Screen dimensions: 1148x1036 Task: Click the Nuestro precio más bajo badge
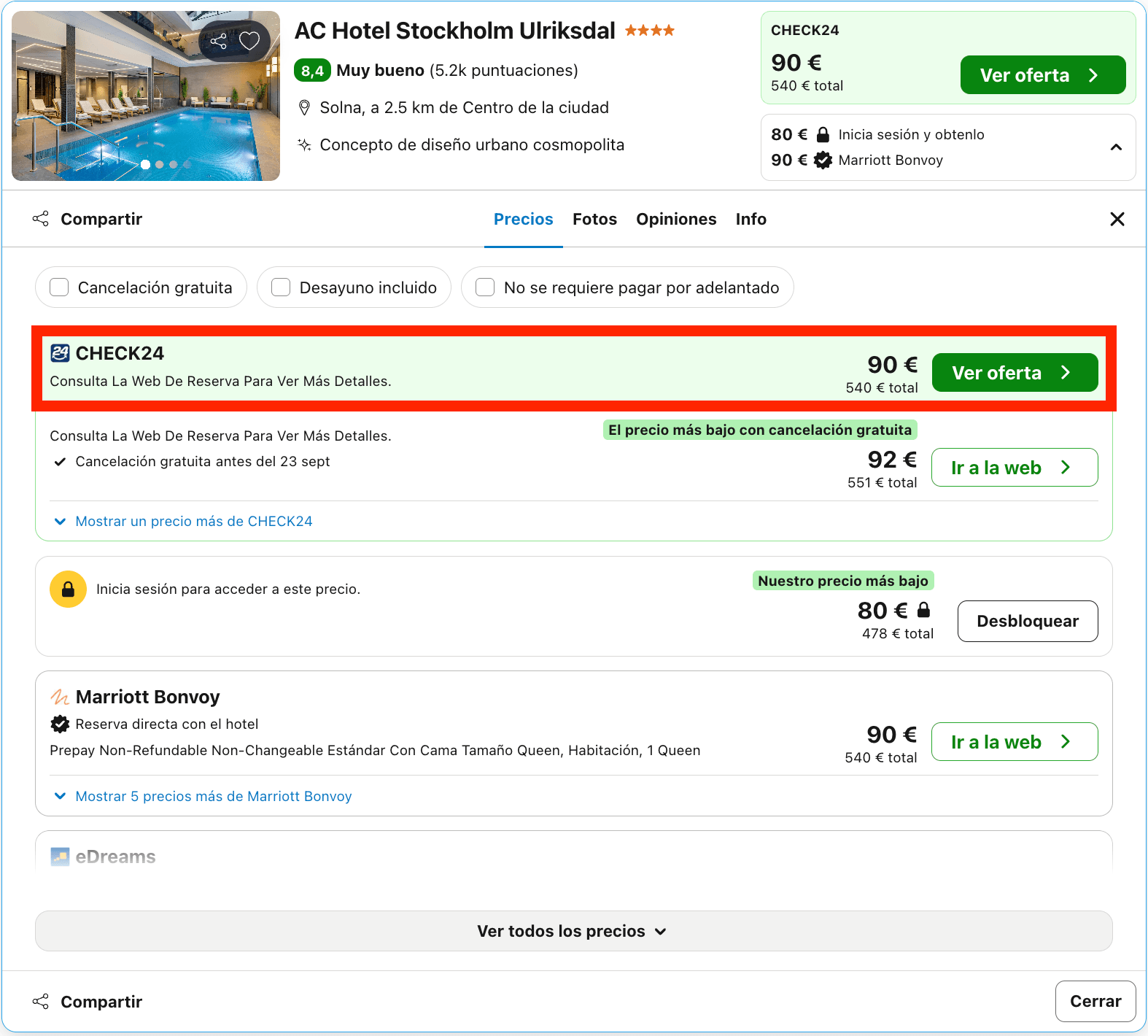[843, 581]
